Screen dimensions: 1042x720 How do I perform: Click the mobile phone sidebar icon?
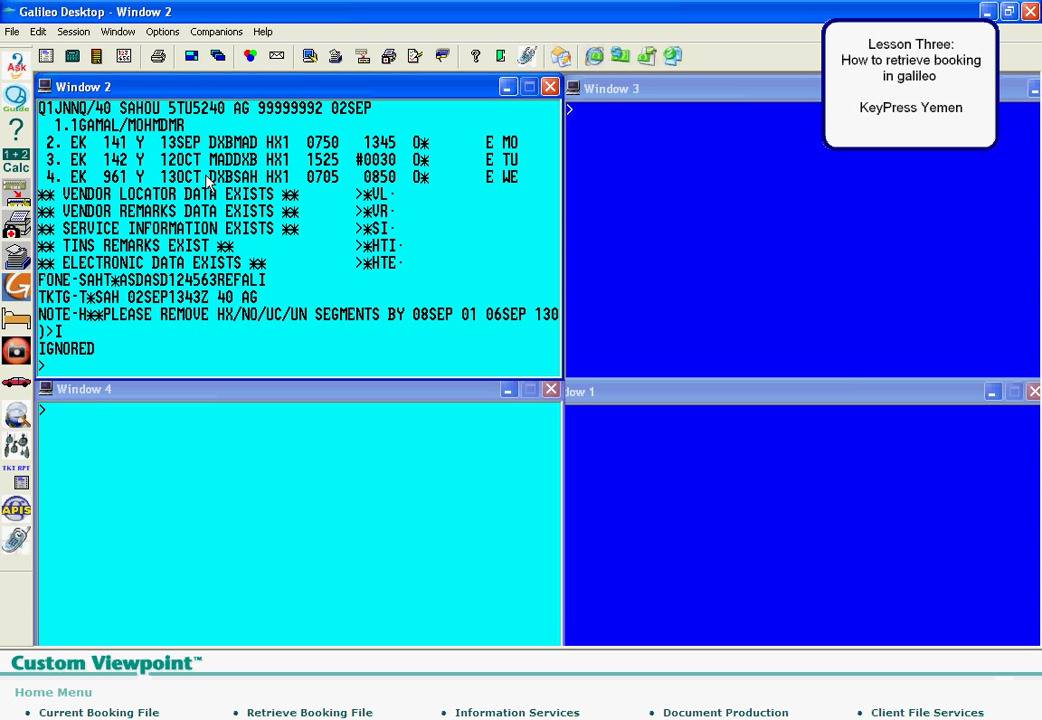click(17, 540)
